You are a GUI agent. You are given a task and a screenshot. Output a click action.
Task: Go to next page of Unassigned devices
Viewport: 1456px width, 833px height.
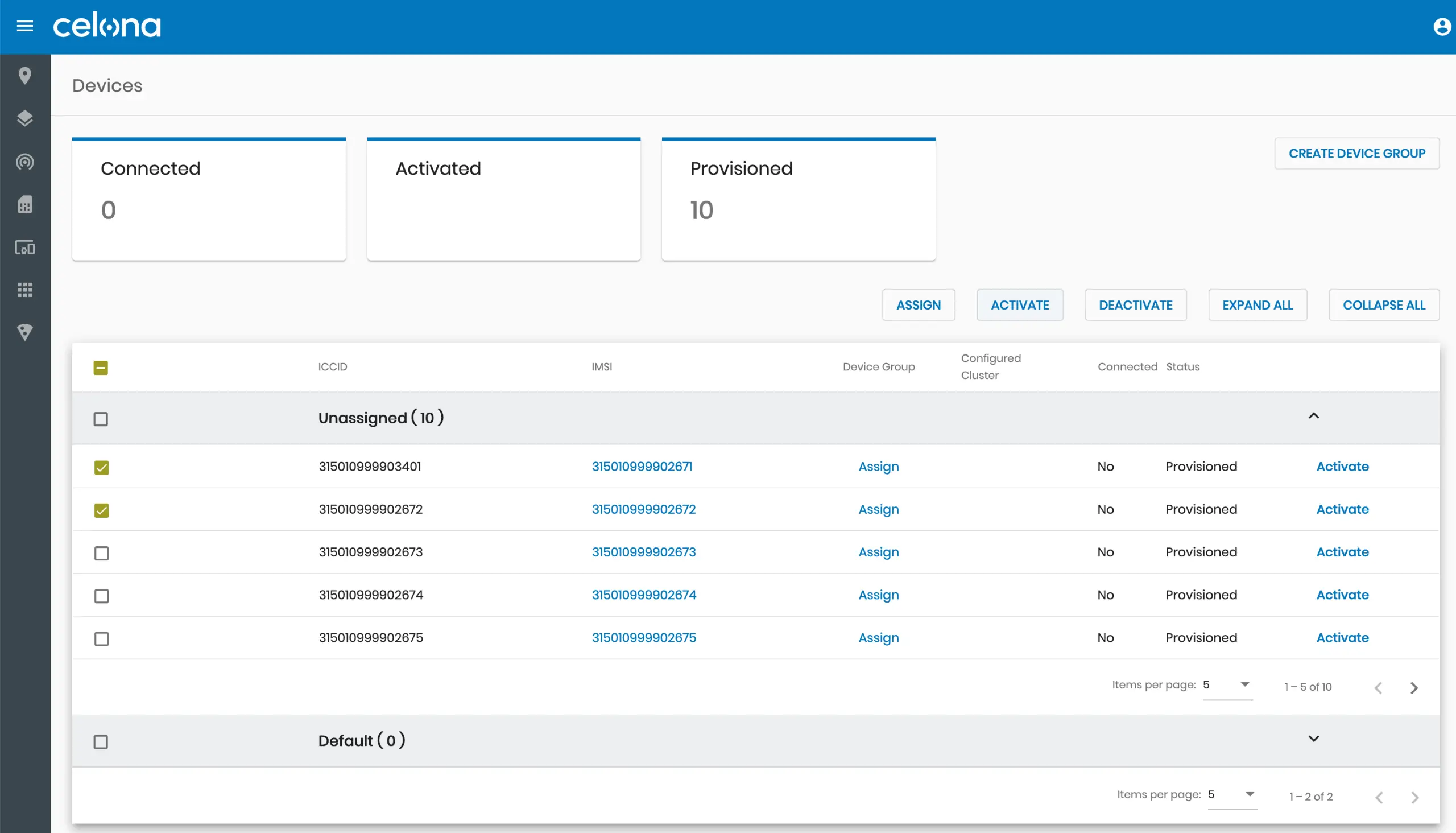(x=1414, y=688)
